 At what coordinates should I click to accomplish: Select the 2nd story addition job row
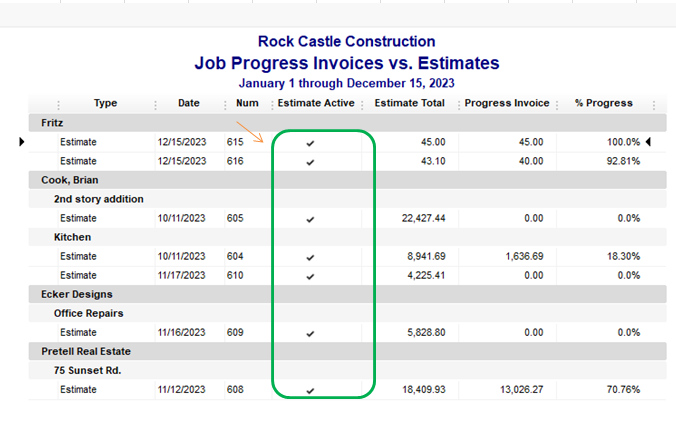pyautogui.click(x=347, y=199)
